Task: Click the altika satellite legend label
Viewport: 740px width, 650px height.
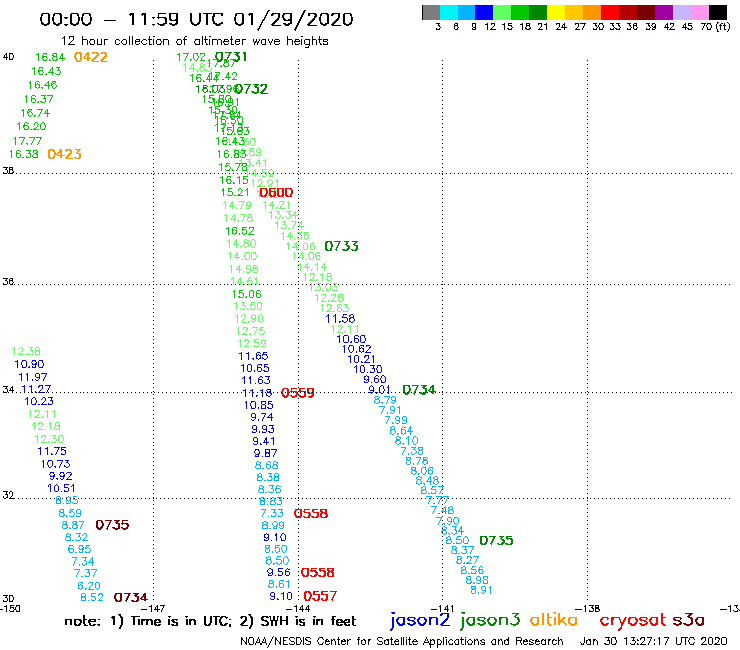Action: click(x=554, y=620)
